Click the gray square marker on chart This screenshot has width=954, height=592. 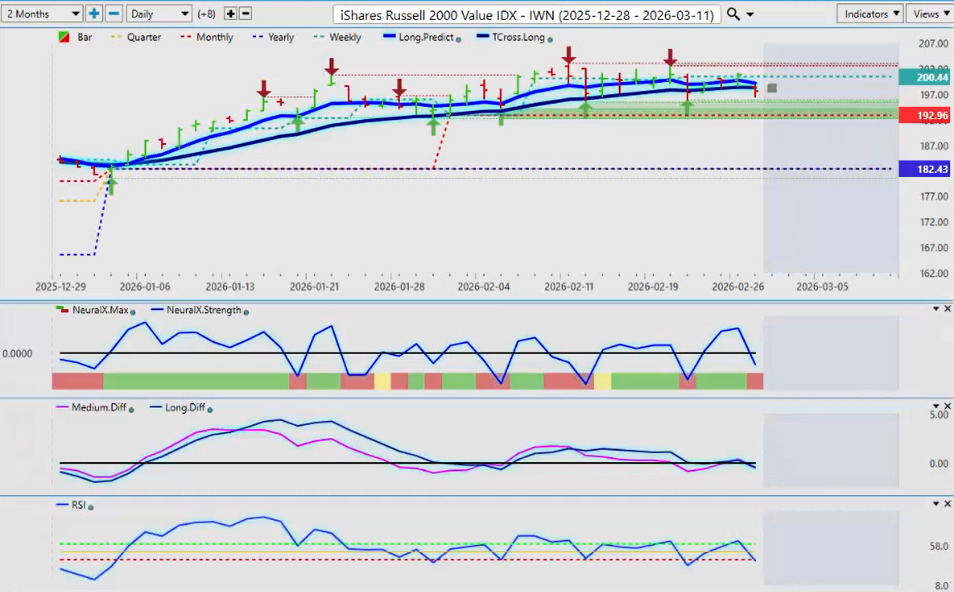(771, 89)
